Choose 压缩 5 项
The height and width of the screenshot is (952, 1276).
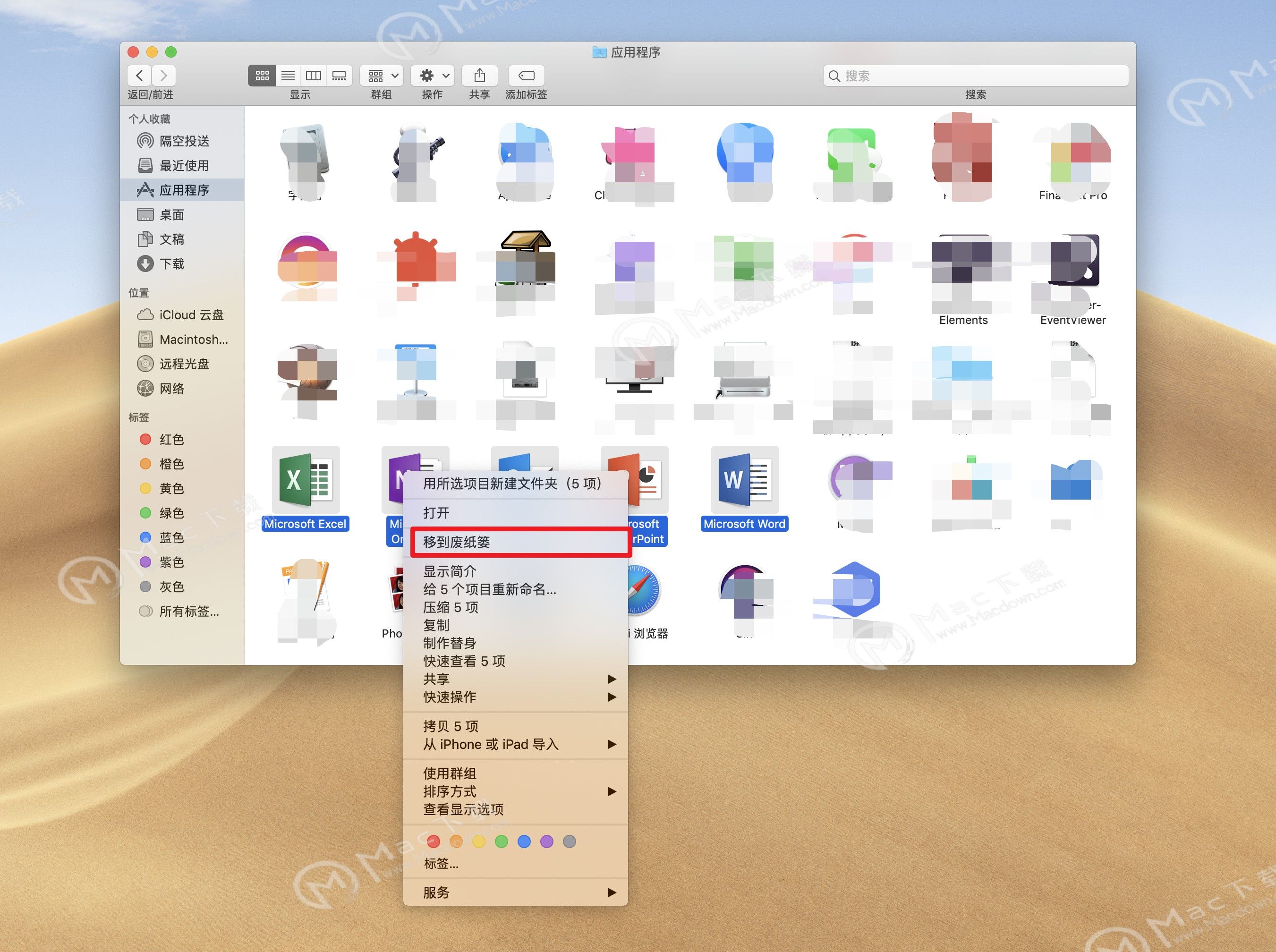pos(515,607)
